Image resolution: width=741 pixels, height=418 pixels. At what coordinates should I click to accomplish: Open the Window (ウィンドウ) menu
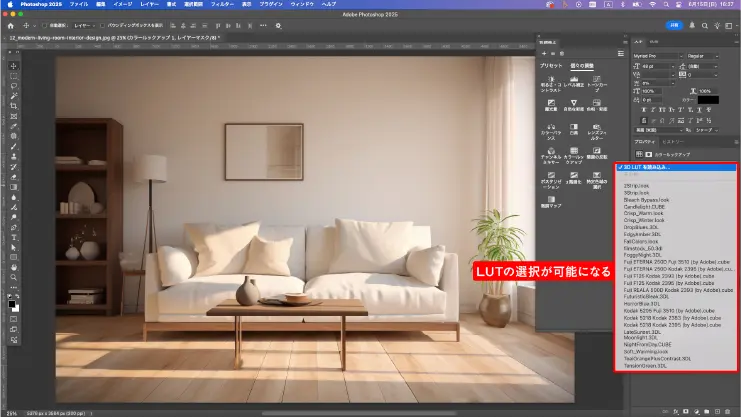tap(302, 4)
